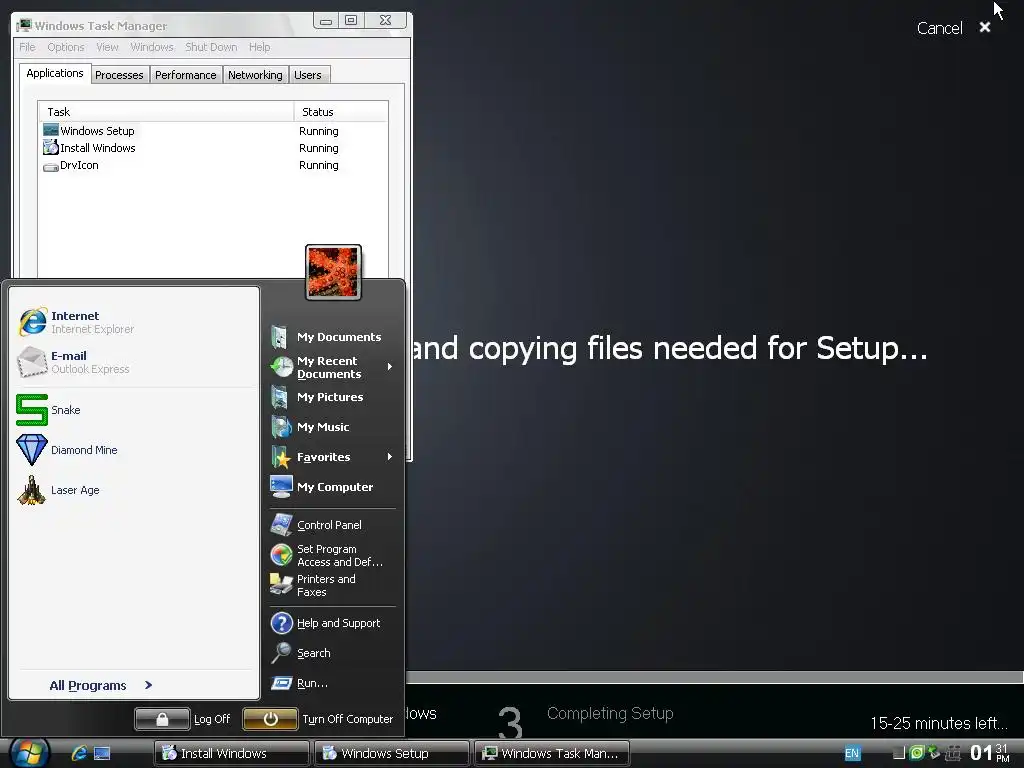Switch to the Users tab
Viewport: 1024px width, 768px height.
(x=308, y=75)
